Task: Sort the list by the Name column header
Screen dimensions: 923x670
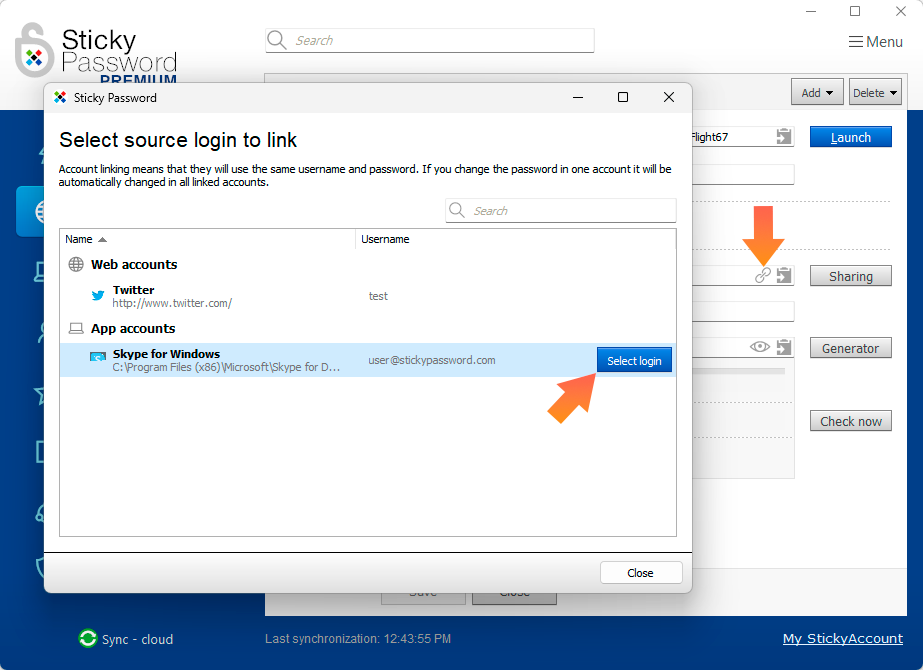Action: 207,239
